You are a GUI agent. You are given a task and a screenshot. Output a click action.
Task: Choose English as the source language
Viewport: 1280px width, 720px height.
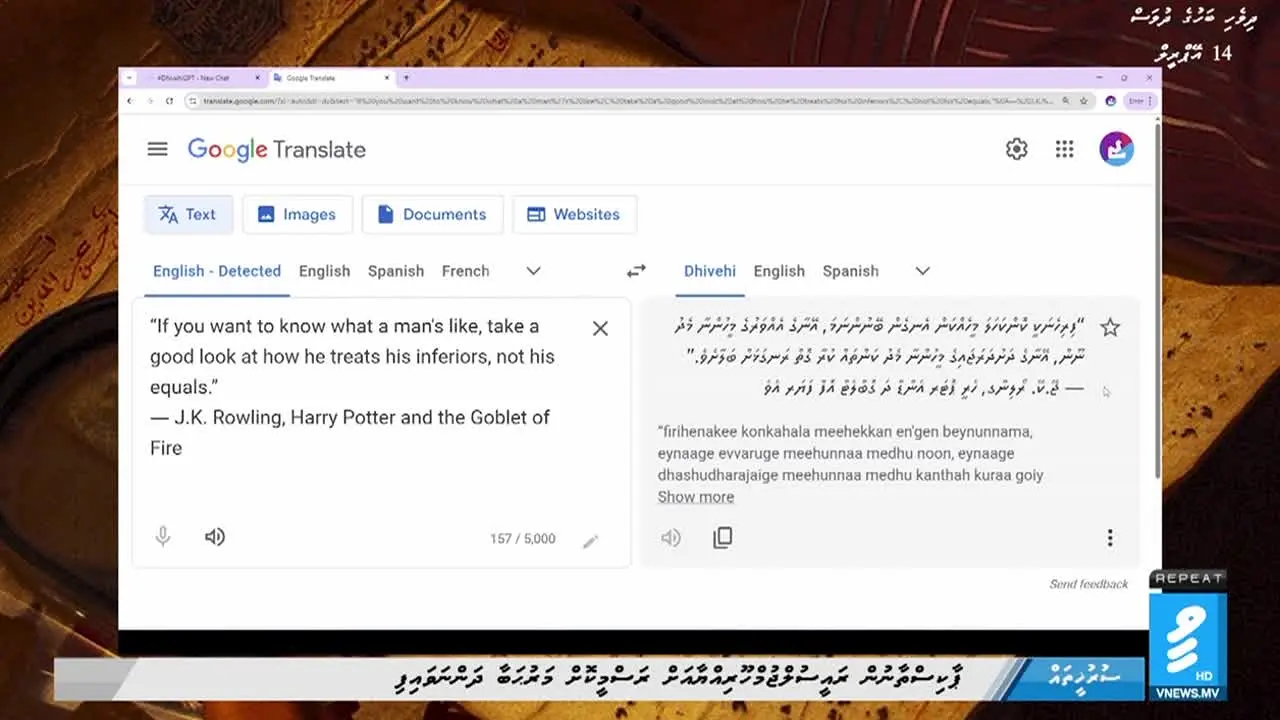[324, 271]
